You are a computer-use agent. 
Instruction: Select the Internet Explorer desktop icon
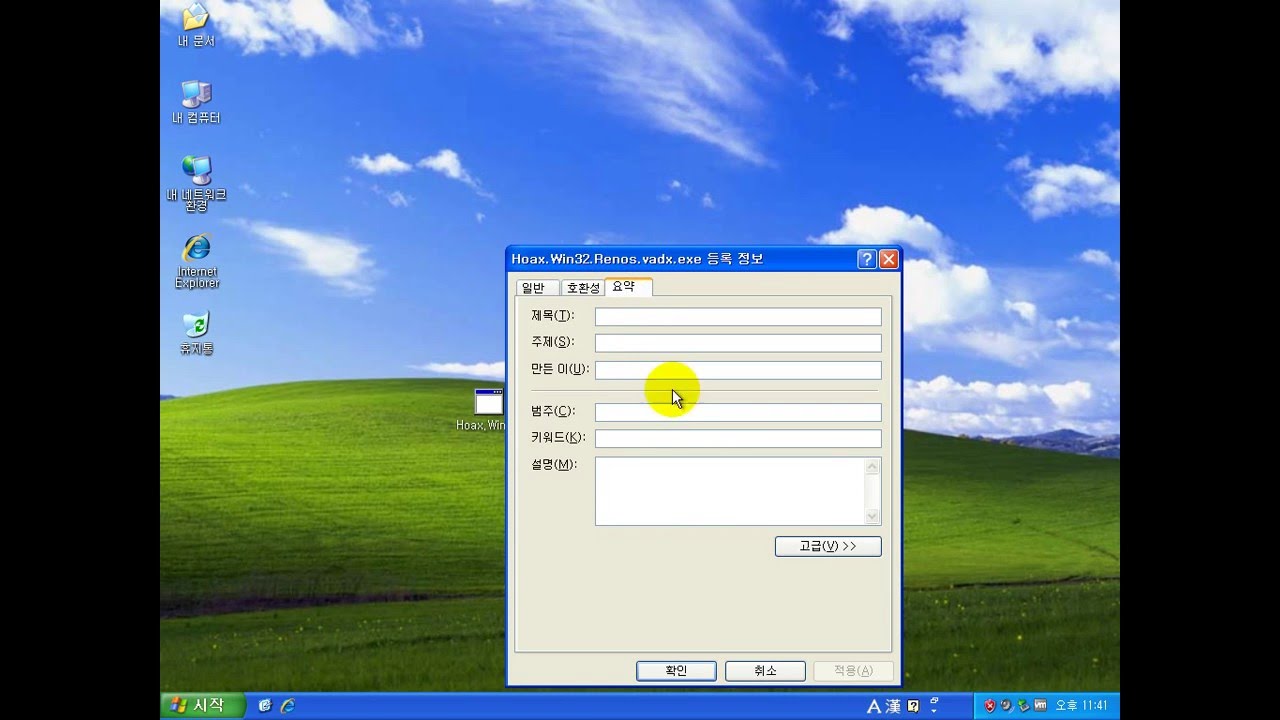click(197, 262)
